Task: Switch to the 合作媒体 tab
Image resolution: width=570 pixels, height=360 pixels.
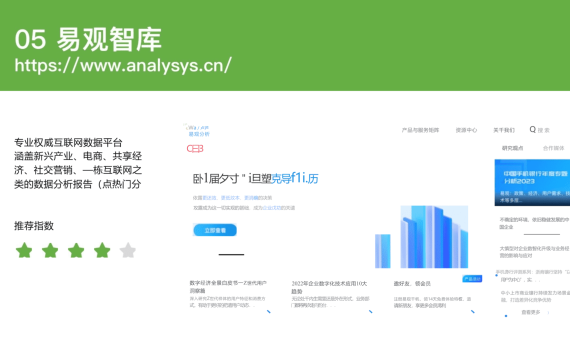Action: [x=553, y=148]
